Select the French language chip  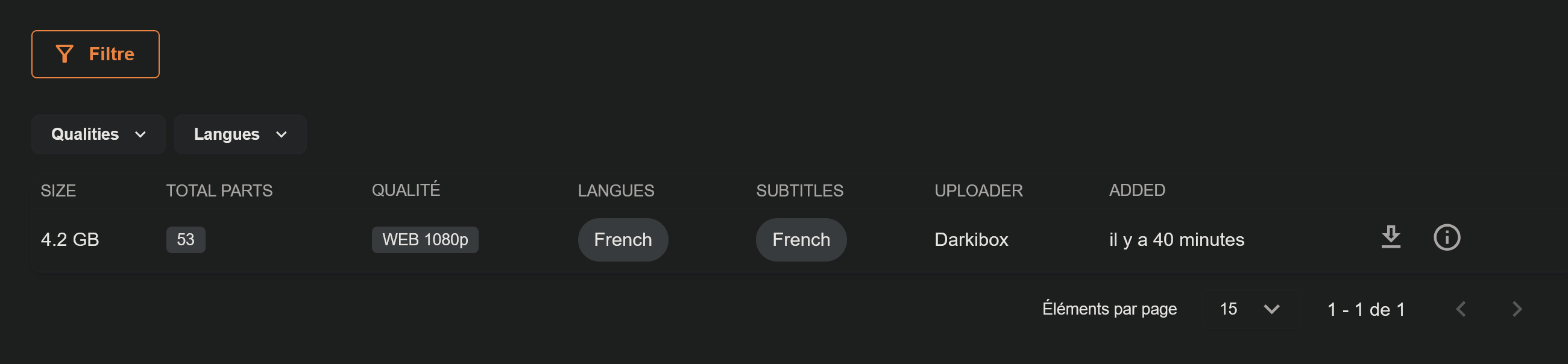point(623,240)
